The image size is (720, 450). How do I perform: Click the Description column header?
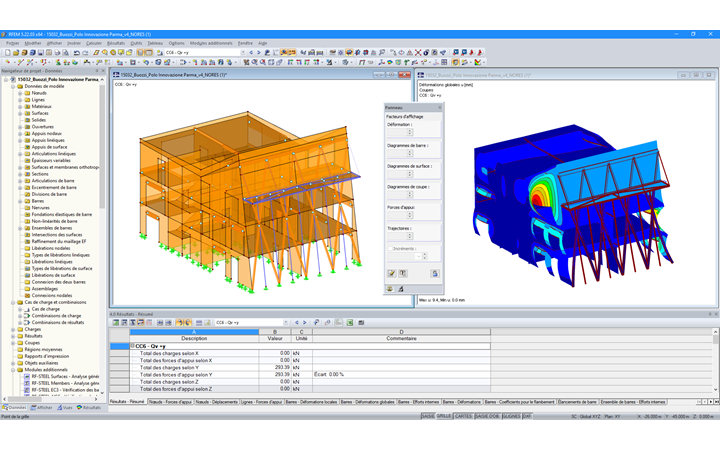pos(194,338)
